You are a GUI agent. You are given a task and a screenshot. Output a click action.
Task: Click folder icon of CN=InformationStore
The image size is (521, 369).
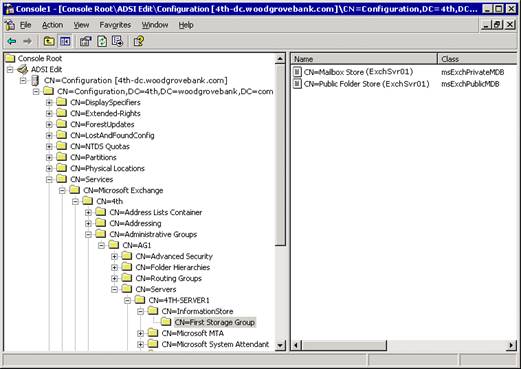tap(153, 311)
